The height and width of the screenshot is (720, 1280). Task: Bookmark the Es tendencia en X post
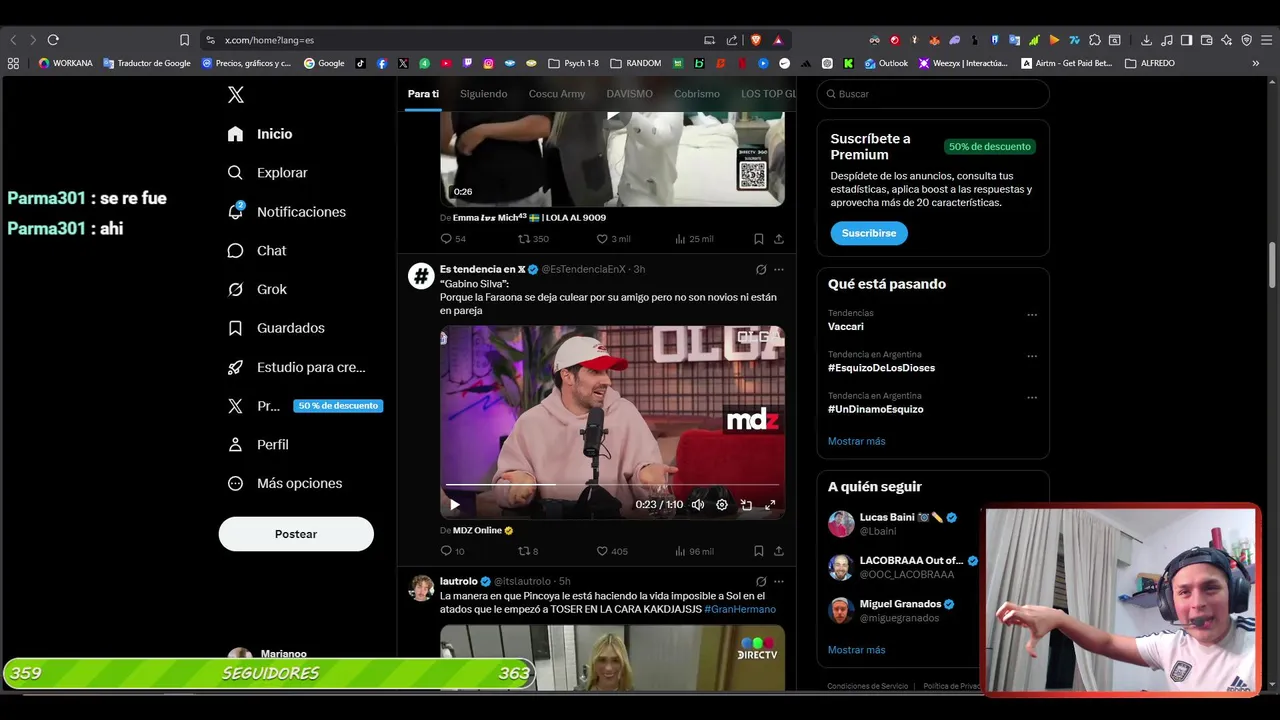point(759,551)
